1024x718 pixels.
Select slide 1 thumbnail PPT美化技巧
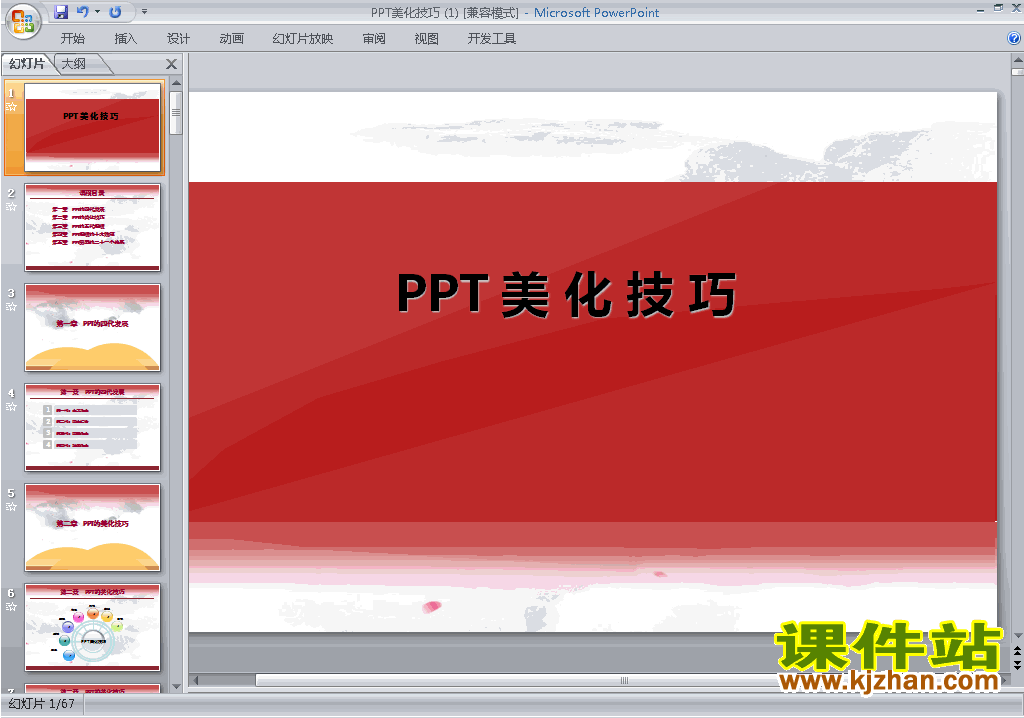point(92,127)
